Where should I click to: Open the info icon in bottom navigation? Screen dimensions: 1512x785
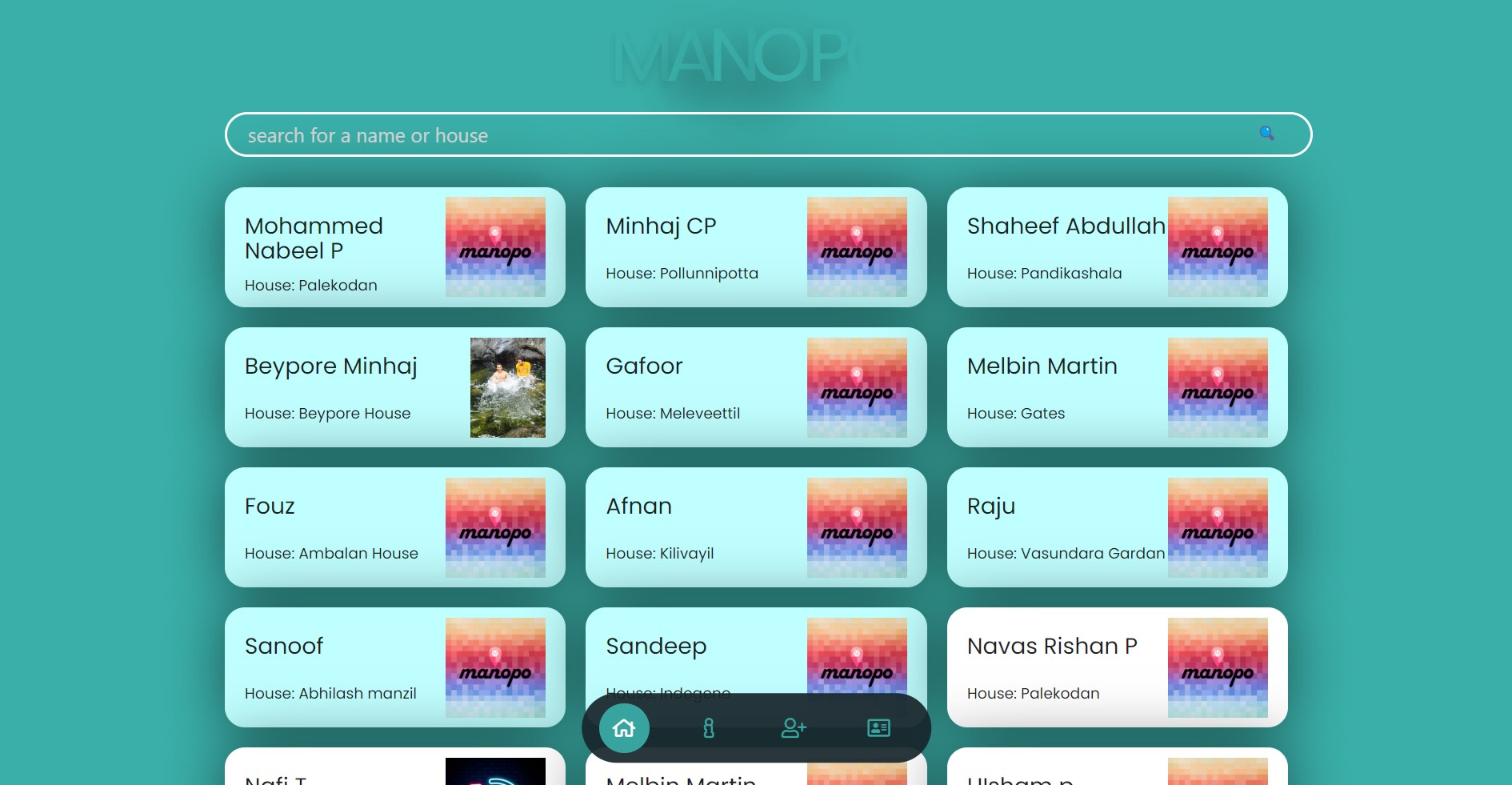click(x=708, y=728)
